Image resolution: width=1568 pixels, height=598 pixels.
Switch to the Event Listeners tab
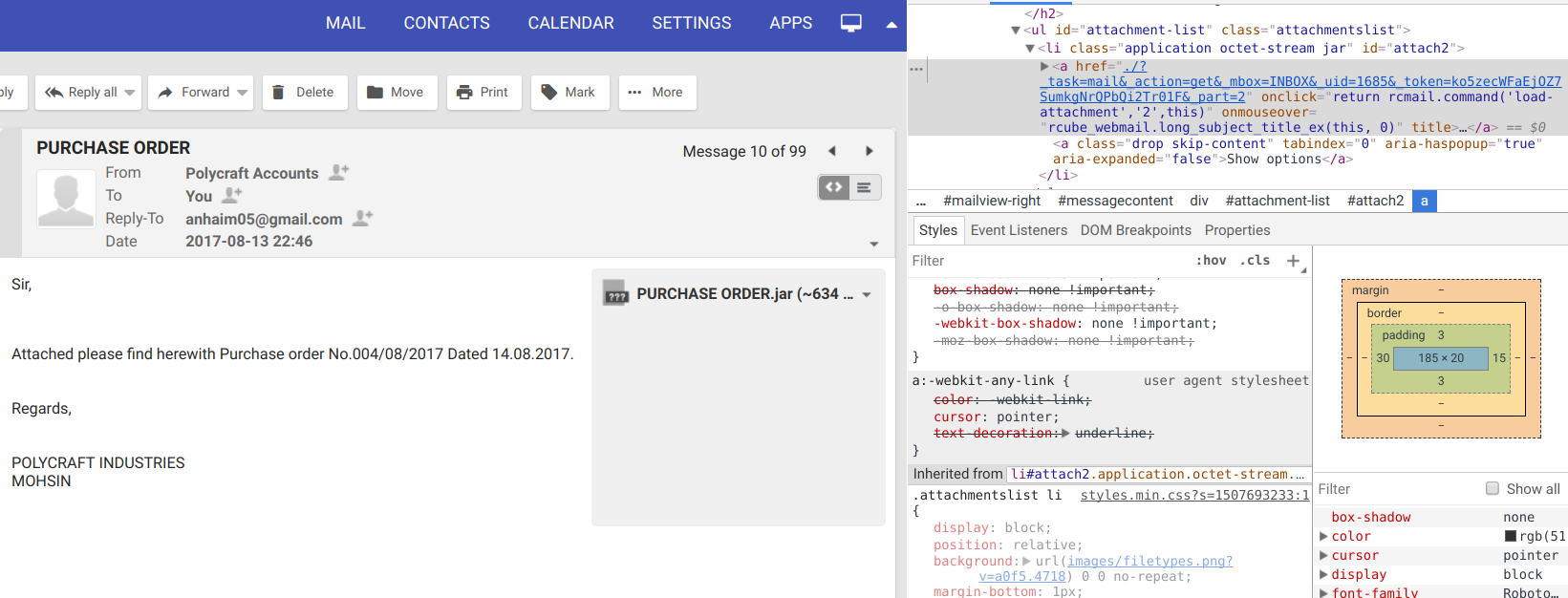click(1018, 230)
